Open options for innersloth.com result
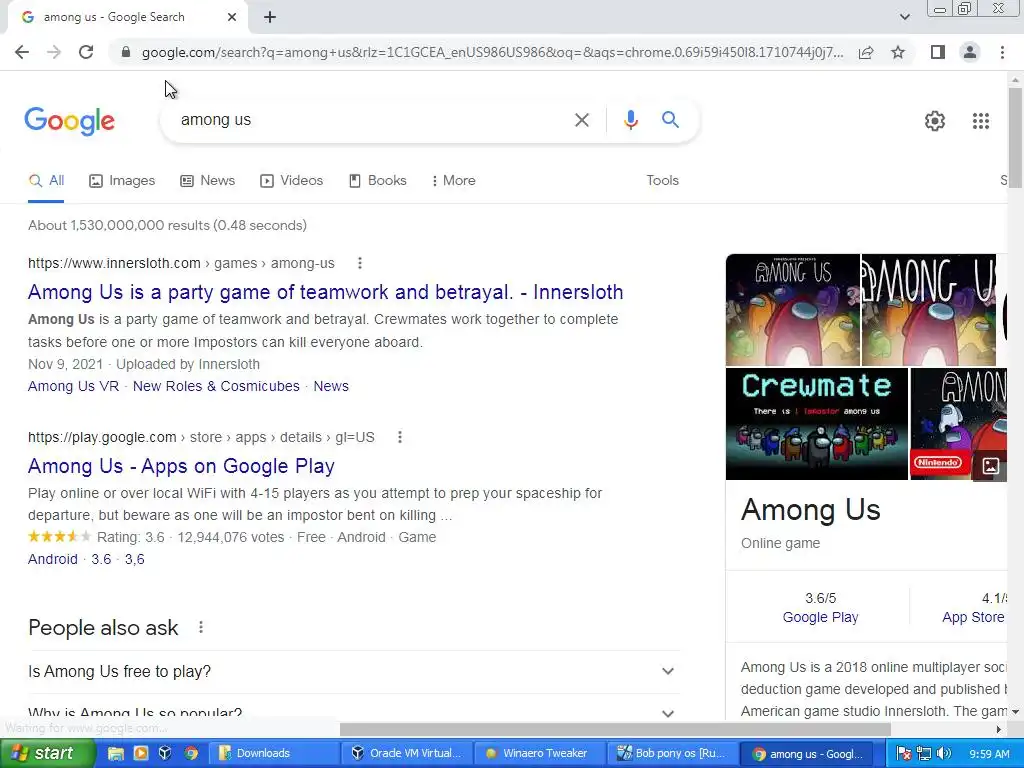The image size is (1024, 768). coord(360,263)
